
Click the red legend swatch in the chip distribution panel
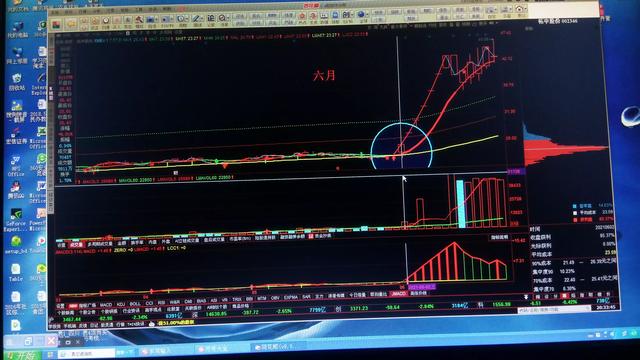(575, 220)
